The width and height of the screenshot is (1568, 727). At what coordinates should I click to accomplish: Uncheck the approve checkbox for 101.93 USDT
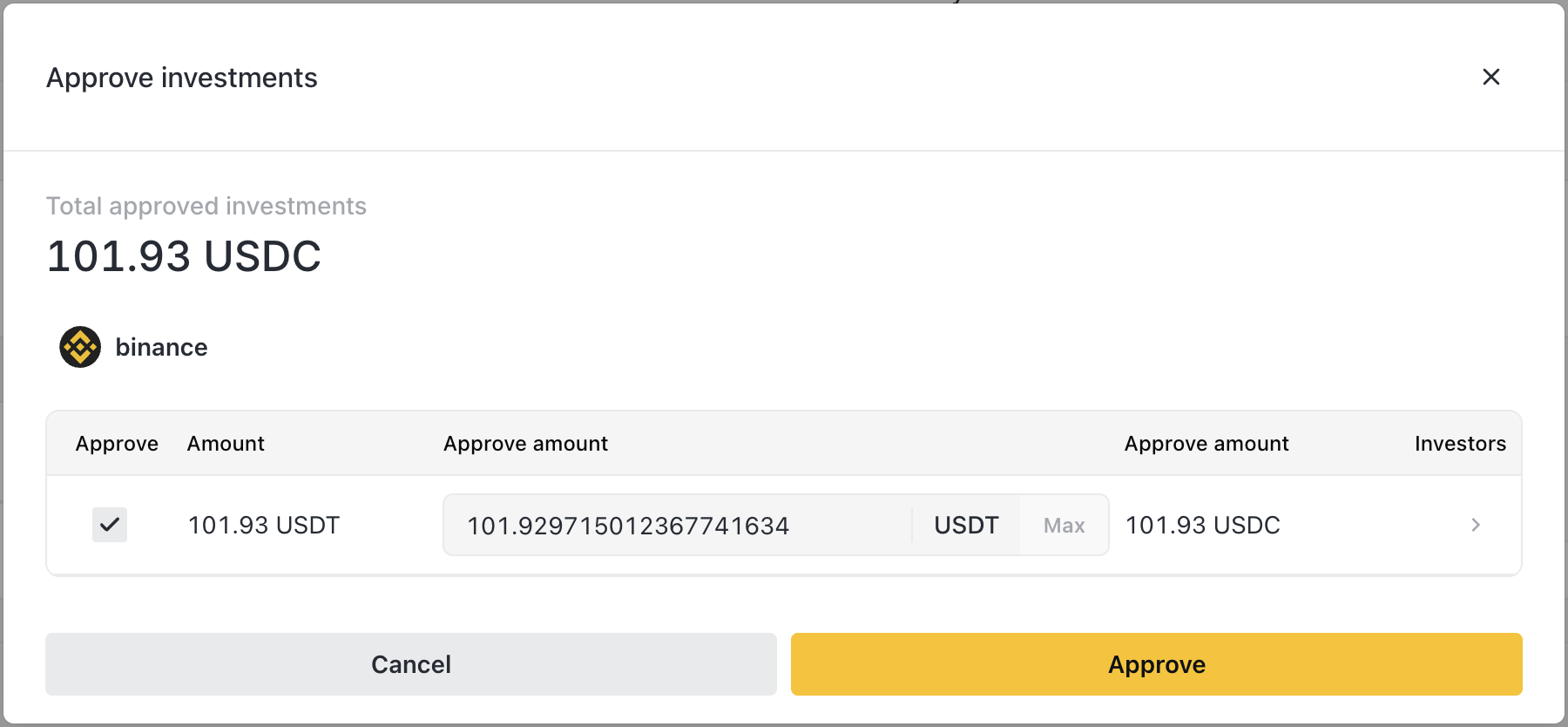(x=110, y=525)
